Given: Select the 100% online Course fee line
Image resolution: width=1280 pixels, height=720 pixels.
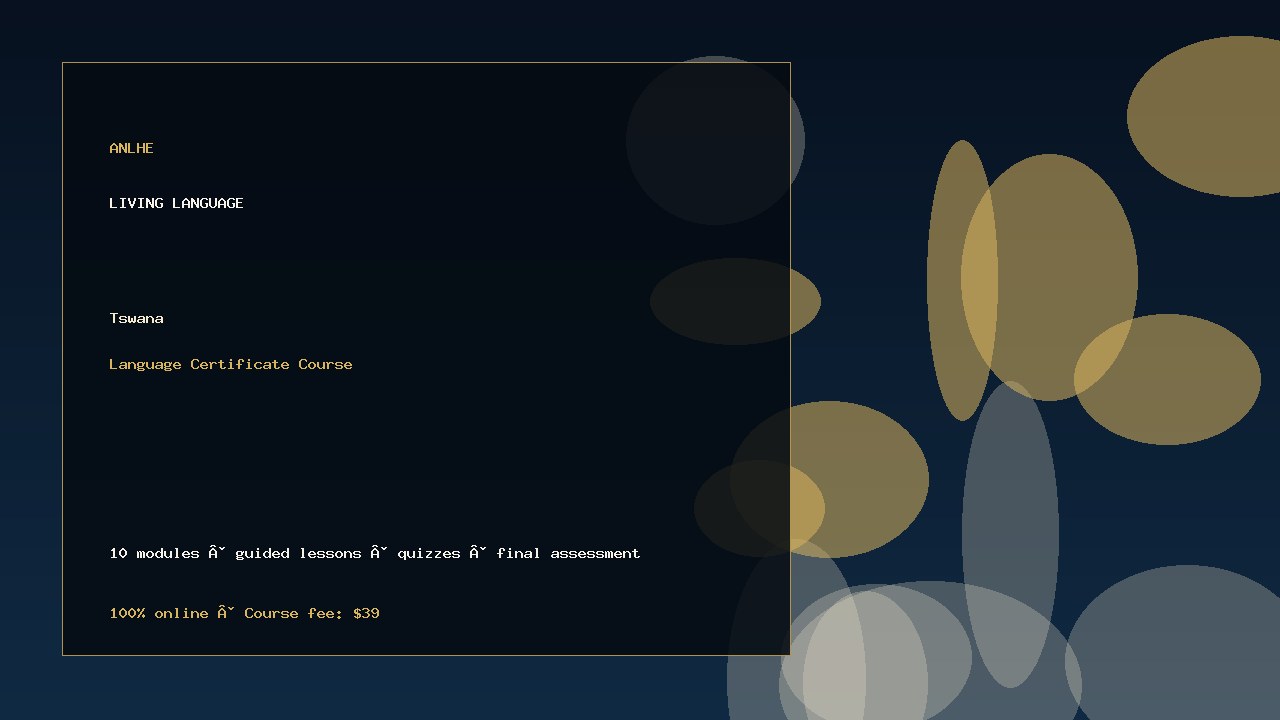Looking at the screenshot, I should tap(244, 613).
